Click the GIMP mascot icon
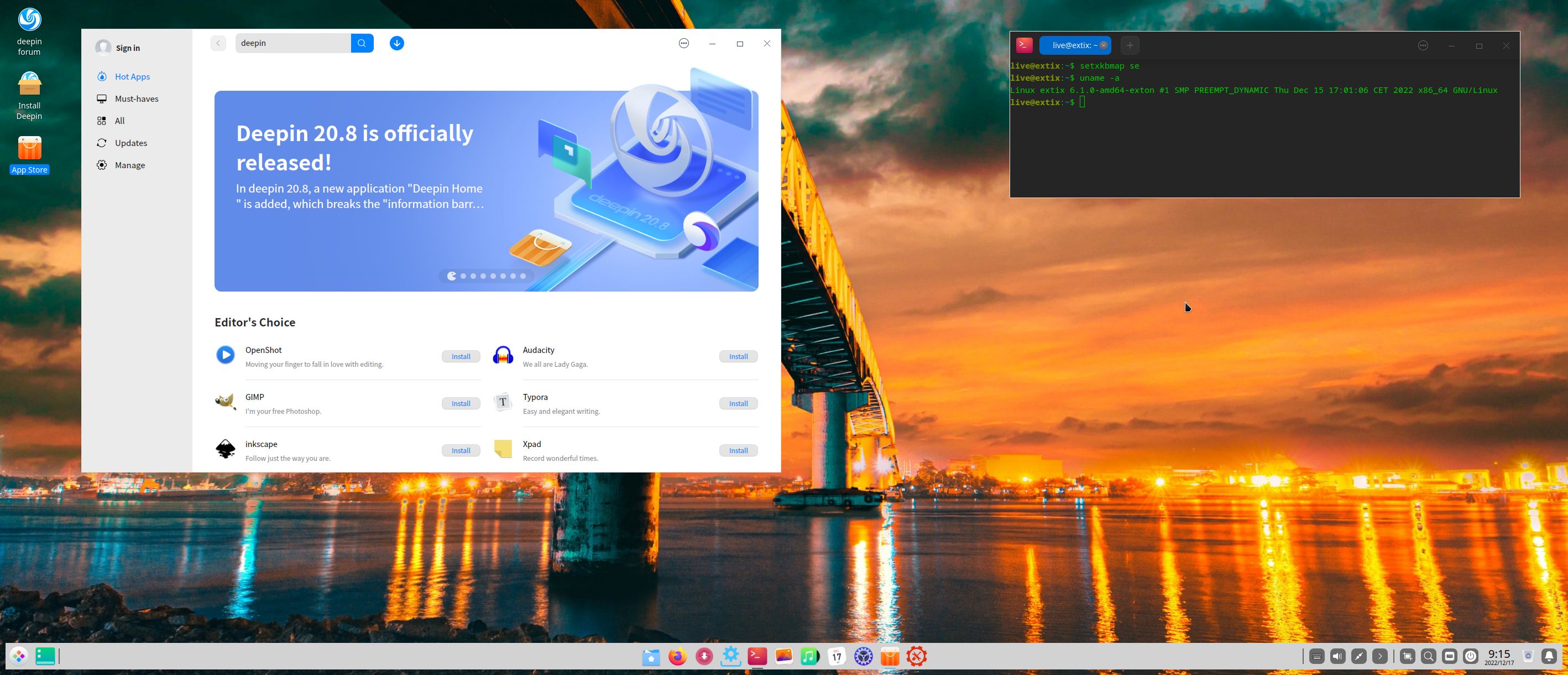Screen dimensions: 1568x675 [x=225, y=402]
